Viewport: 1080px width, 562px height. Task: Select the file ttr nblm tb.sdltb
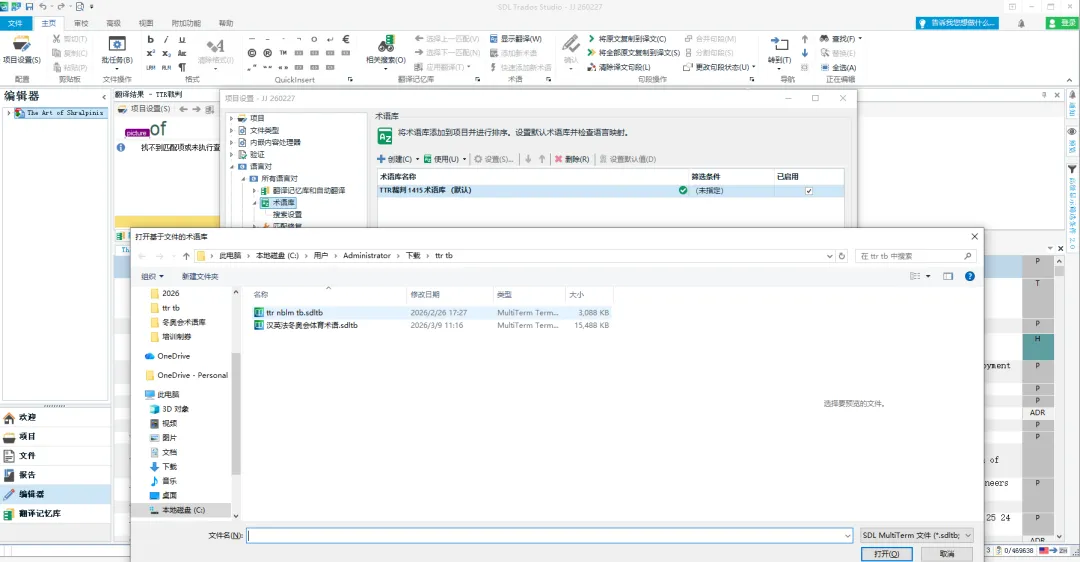click(294, 313)
